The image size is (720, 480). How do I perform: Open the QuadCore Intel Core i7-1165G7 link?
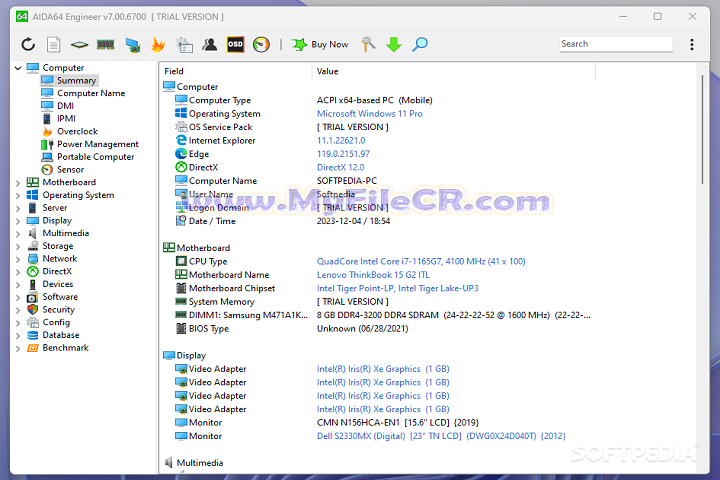tap(421, 261)
